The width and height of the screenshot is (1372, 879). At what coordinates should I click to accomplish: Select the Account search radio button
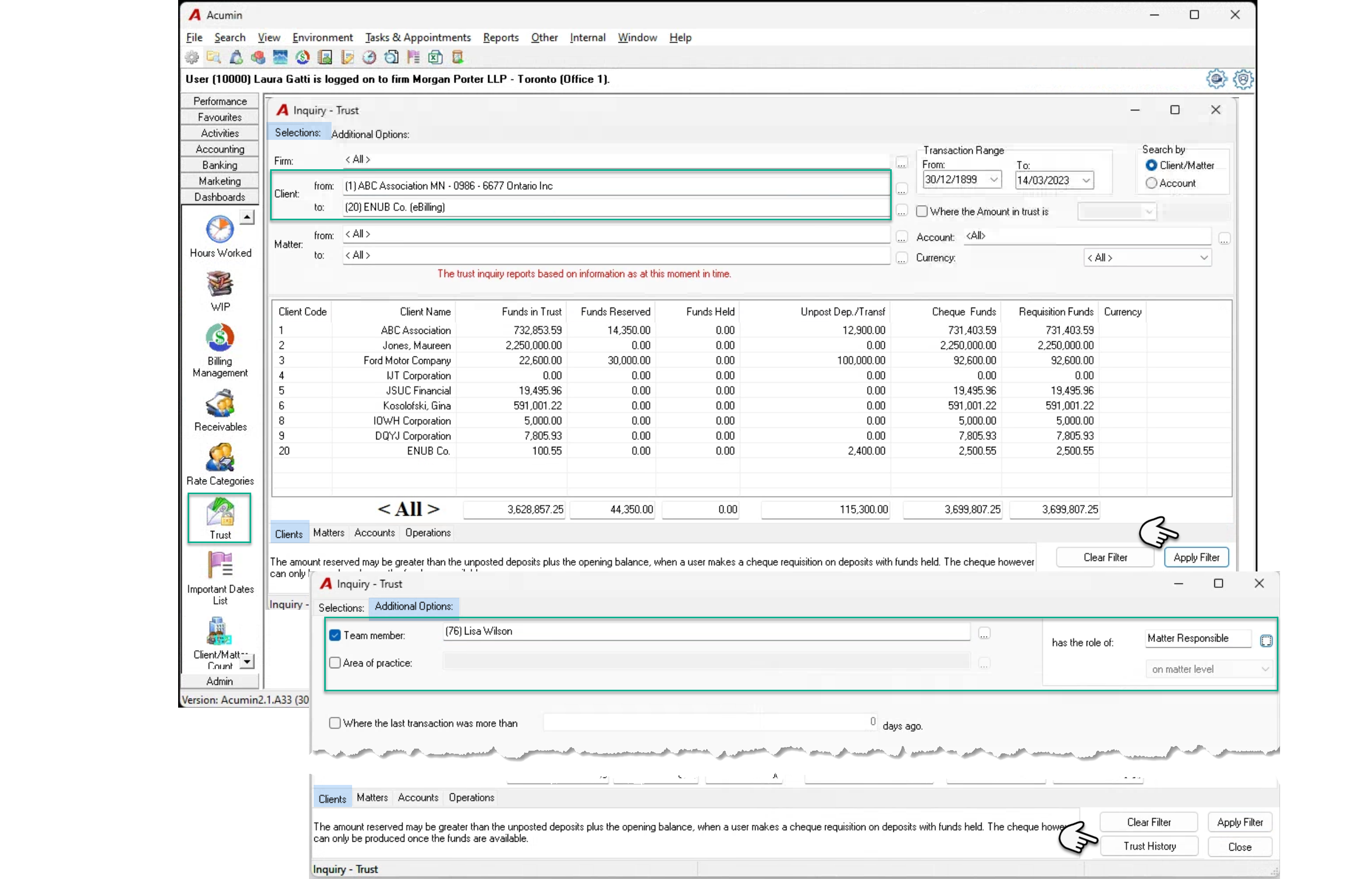coord(1151,183)
